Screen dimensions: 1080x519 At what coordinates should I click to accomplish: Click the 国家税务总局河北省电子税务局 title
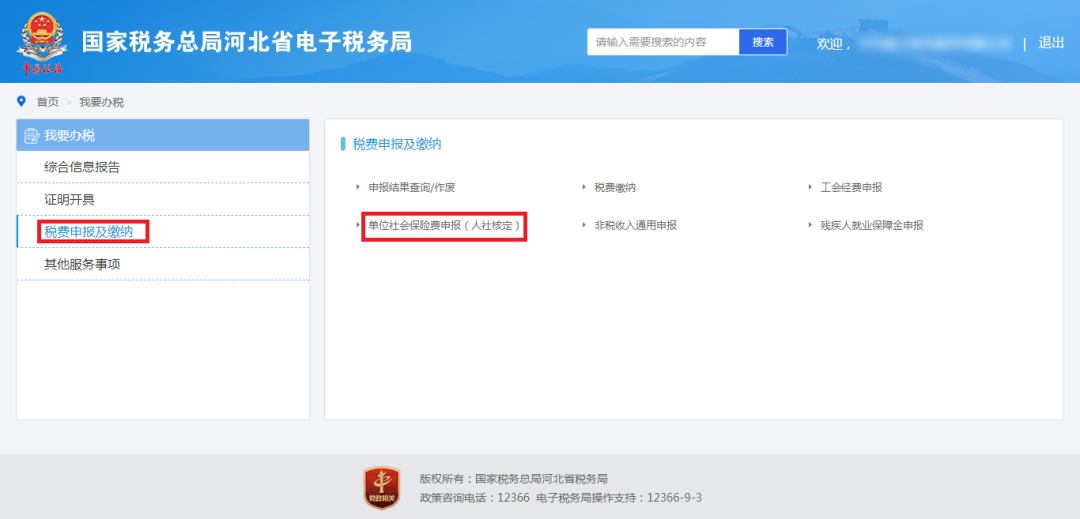pyautogui.click(x=247, y=42)
